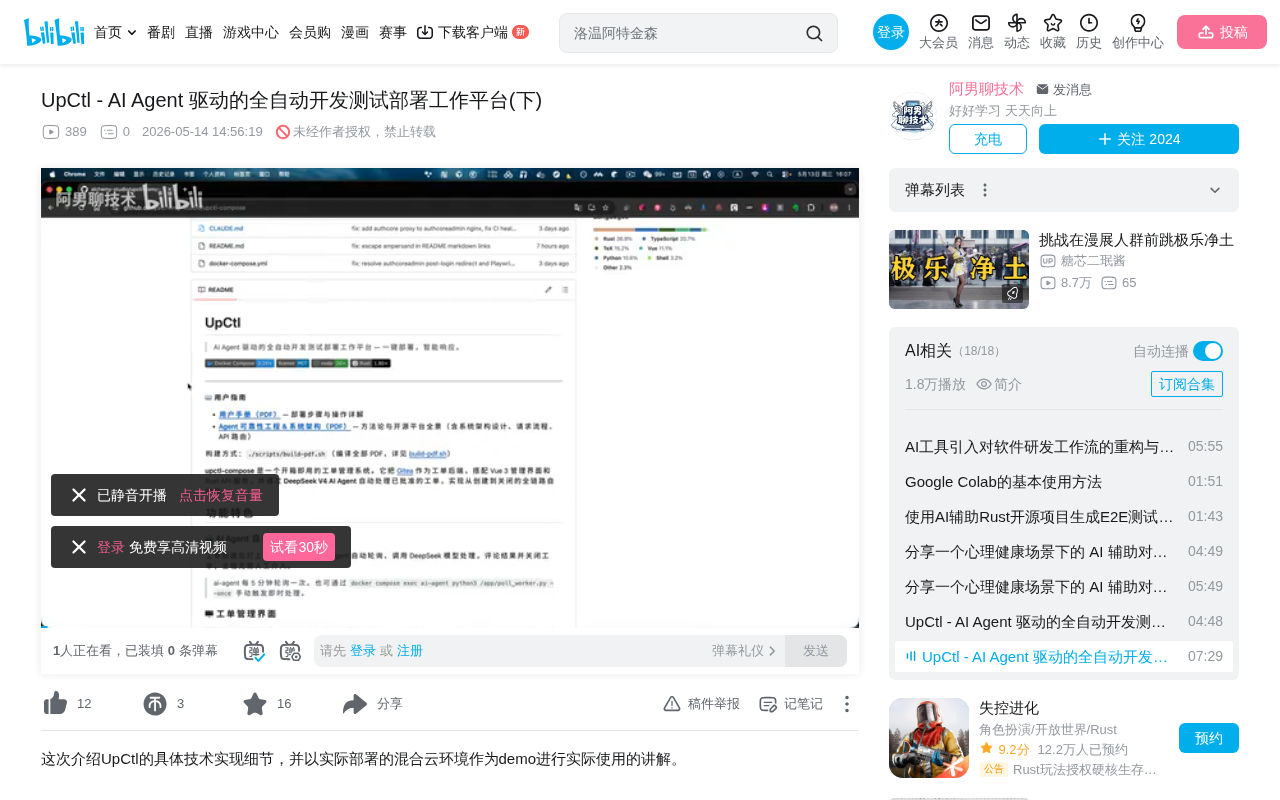Dismiss the muted autoplay notice
The width and height of the screenshot is (1280, 800).
tap(79, 495)
